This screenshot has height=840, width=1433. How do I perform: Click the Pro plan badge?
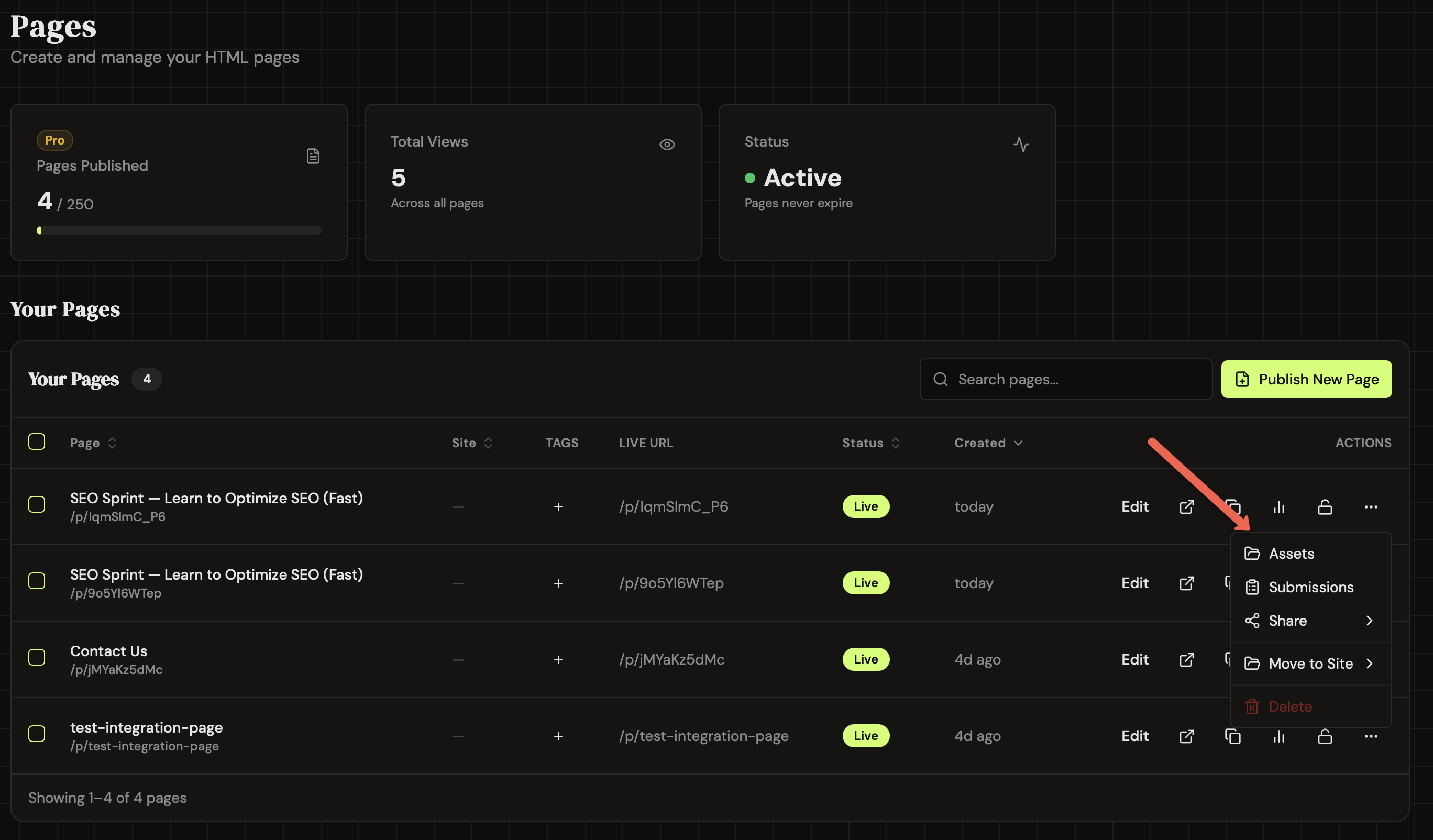point(54,140)
